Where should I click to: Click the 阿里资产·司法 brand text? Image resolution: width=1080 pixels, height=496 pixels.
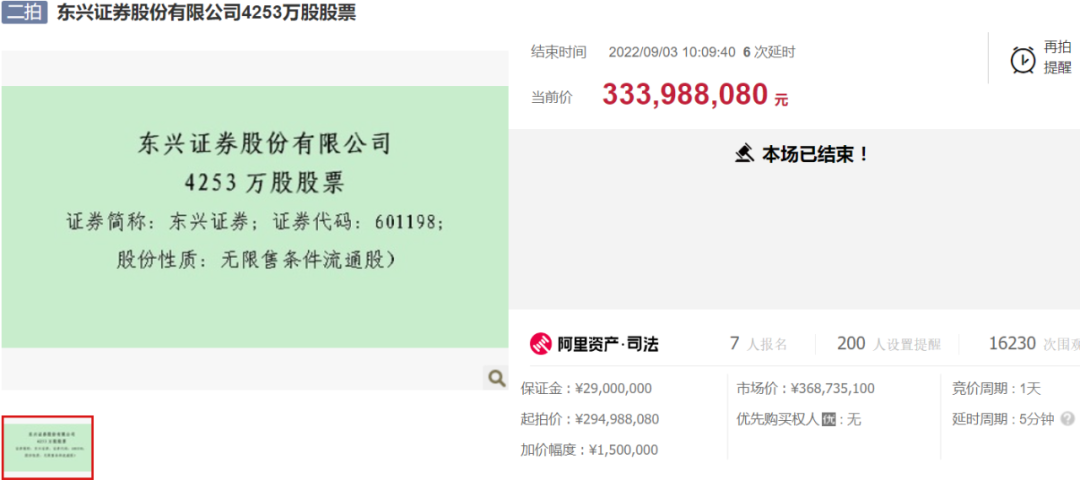tap(608, 344)
